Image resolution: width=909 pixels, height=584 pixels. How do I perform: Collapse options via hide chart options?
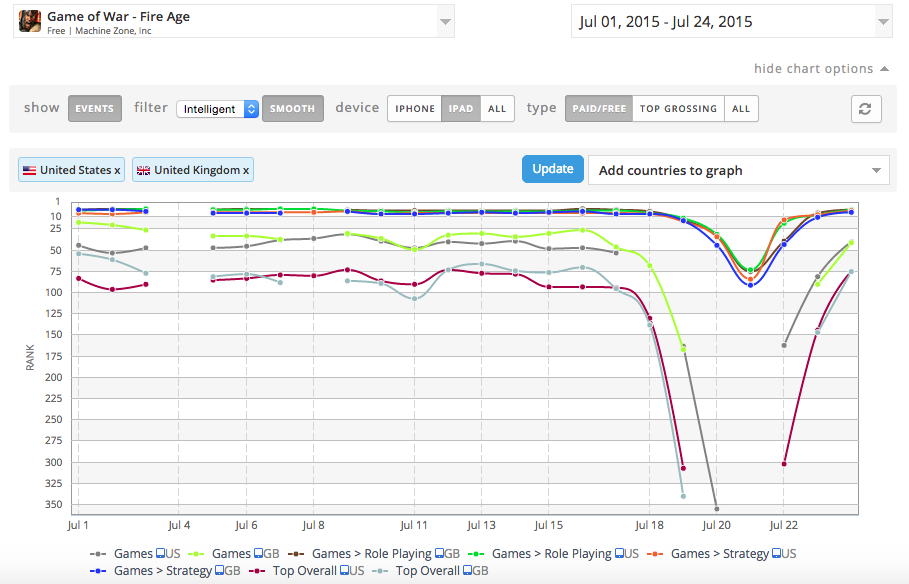(820, 69)
